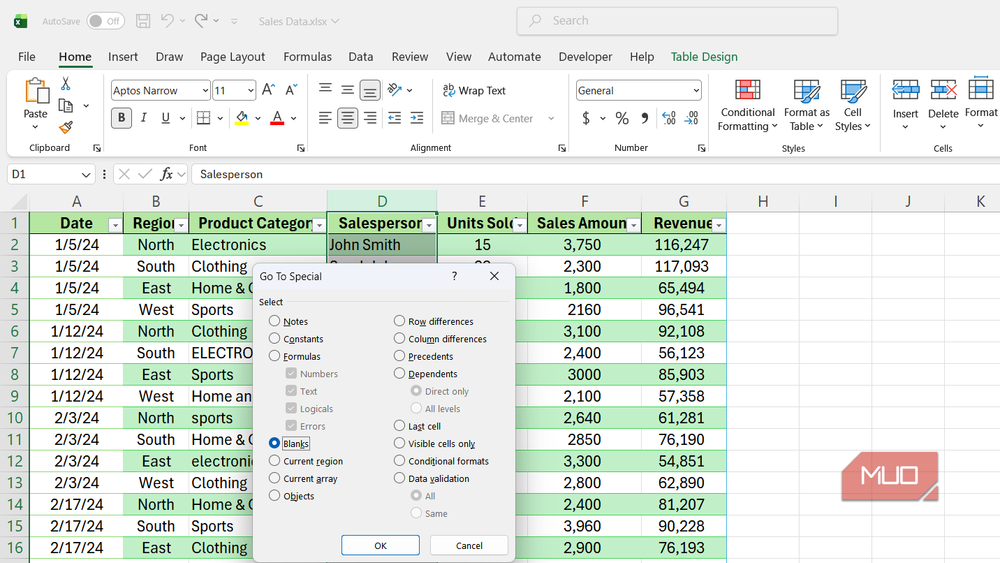Choose Row differences radio option

pyautogui.click(x=399, y=321)
